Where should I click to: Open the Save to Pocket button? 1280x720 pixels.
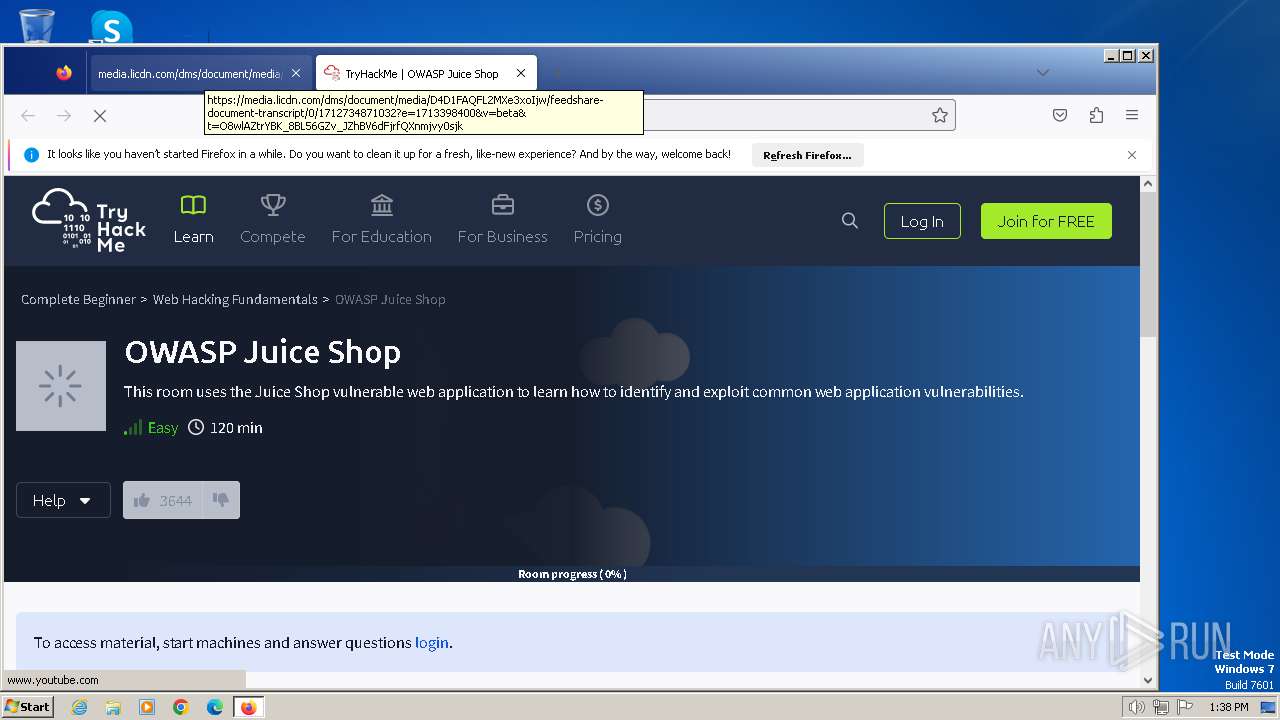pos(1060,115)
